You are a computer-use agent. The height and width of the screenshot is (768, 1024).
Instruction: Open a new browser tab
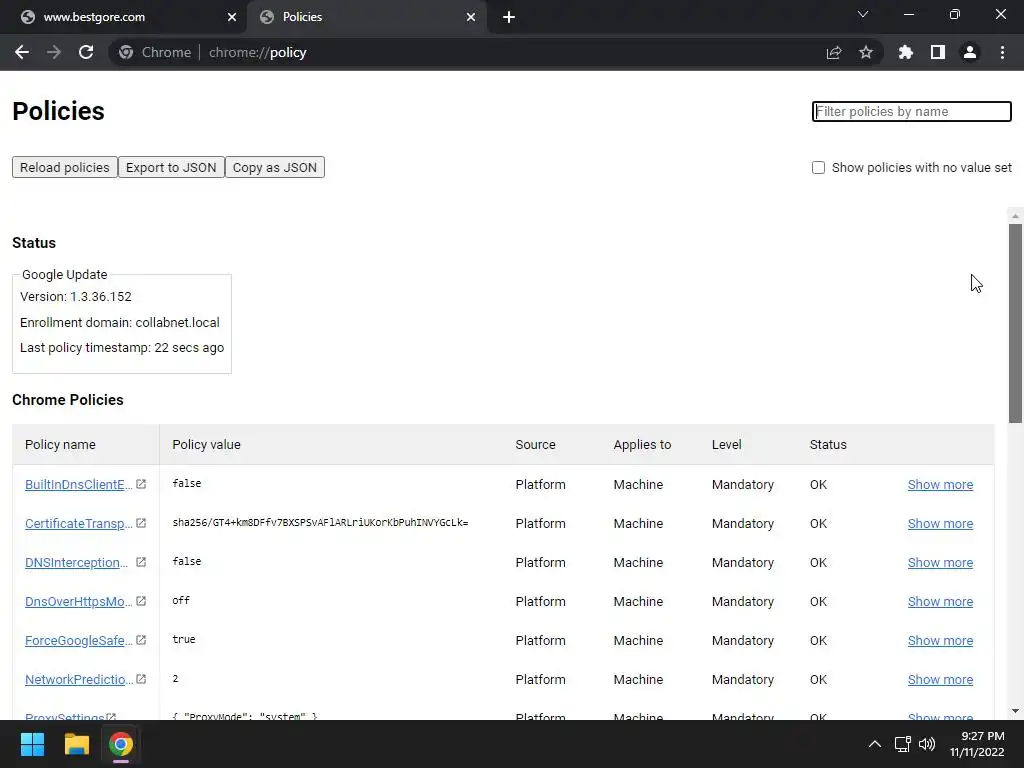509,17
